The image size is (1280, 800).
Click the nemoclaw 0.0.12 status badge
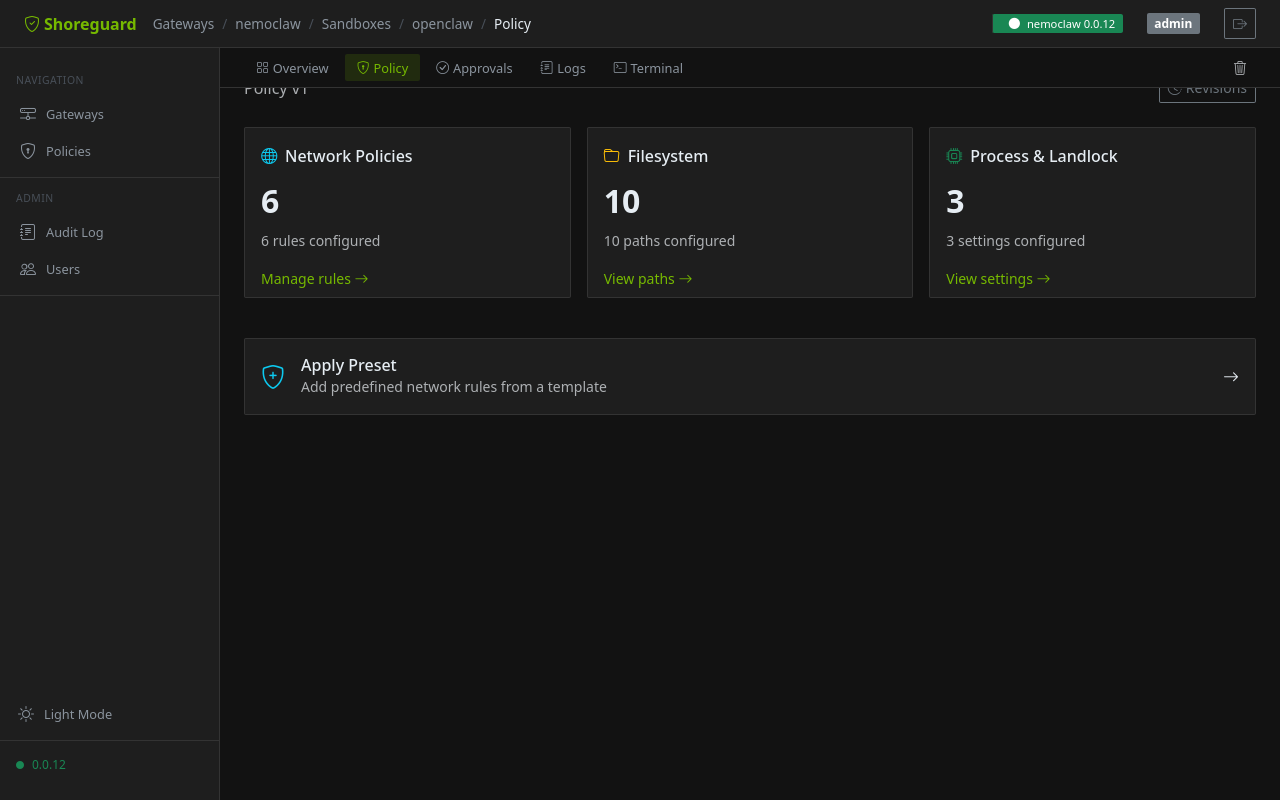click(x=1057, y=24)
